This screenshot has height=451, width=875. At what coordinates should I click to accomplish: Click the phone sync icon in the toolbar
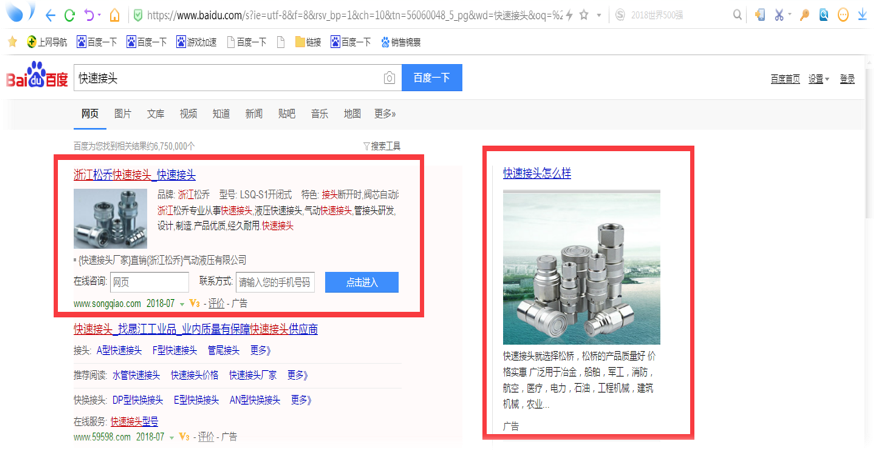pyautogui.click(x=759, y=15)
